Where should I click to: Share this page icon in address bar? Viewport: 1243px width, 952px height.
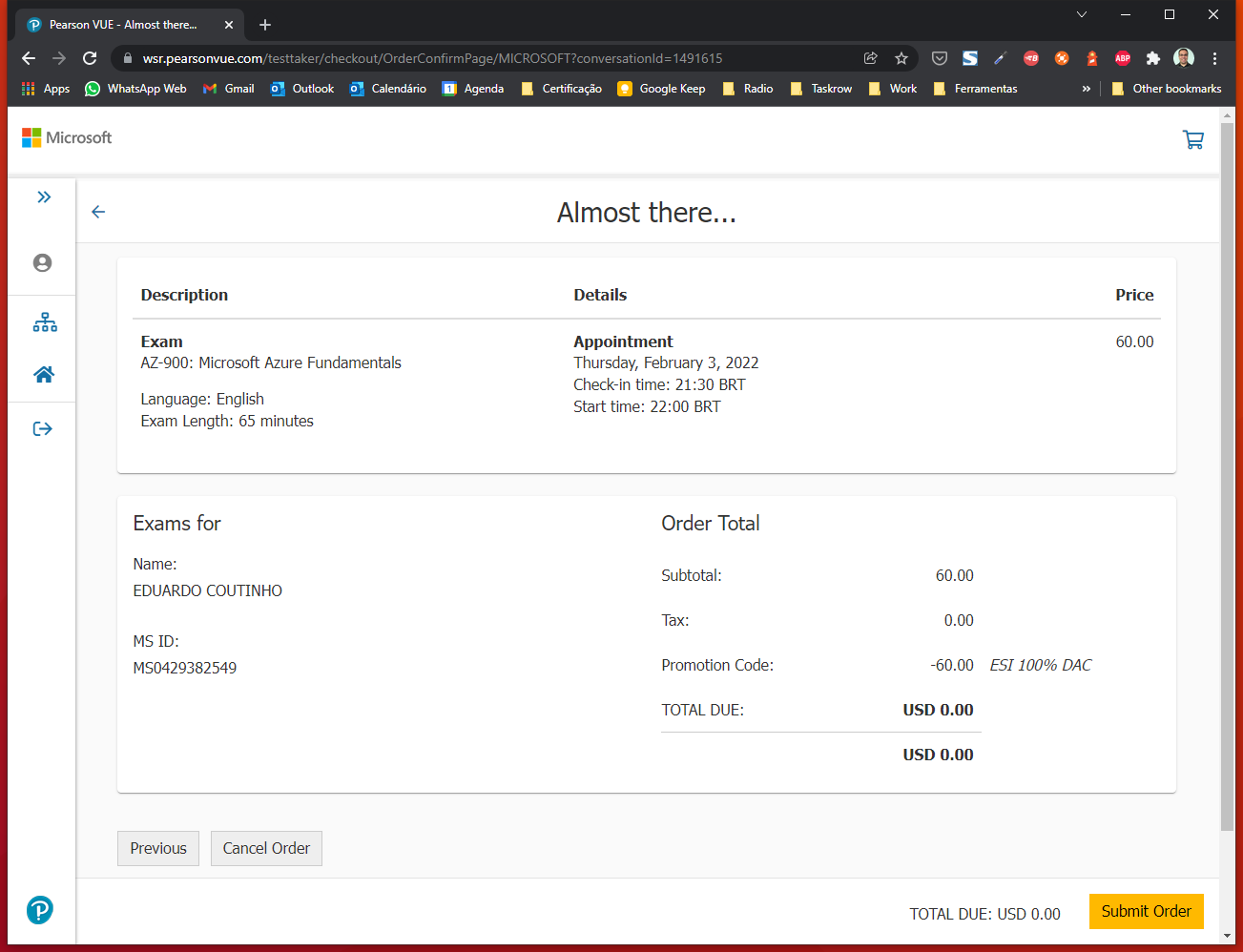[871, 58]
